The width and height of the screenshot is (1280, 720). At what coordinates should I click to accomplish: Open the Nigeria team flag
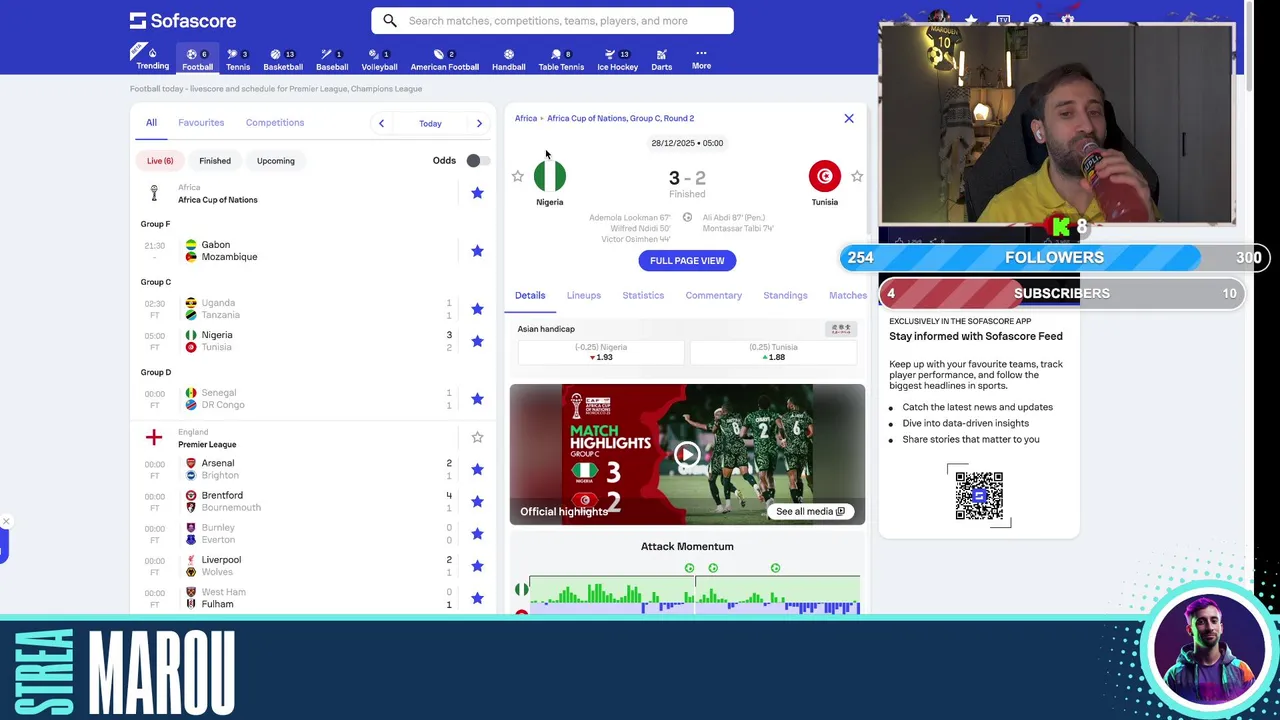[x=549, y=176]
